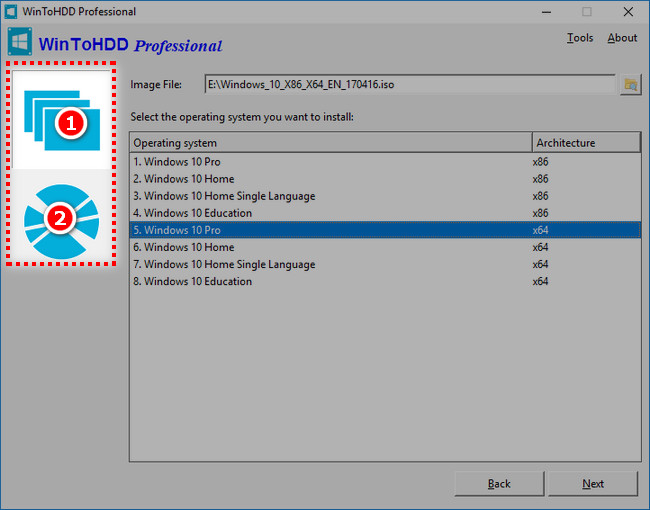Minimize the WinToHDD window

point(546,12)
